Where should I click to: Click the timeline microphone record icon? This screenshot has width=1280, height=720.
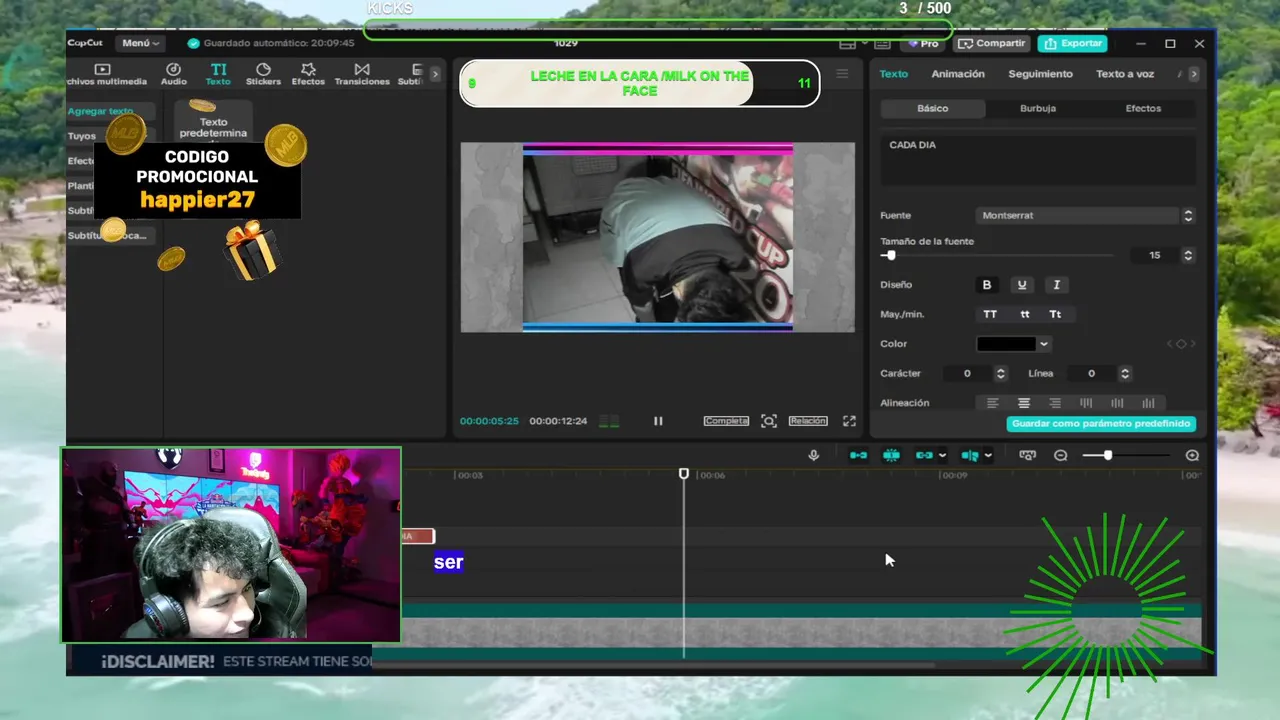[x=814, y=455]
